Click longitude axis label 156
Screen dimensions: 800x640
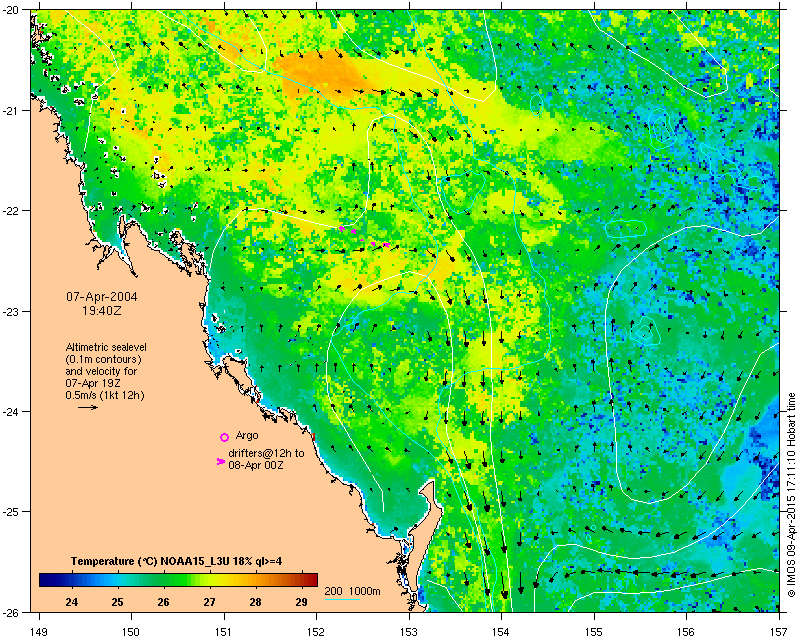(x=686, y=631)
